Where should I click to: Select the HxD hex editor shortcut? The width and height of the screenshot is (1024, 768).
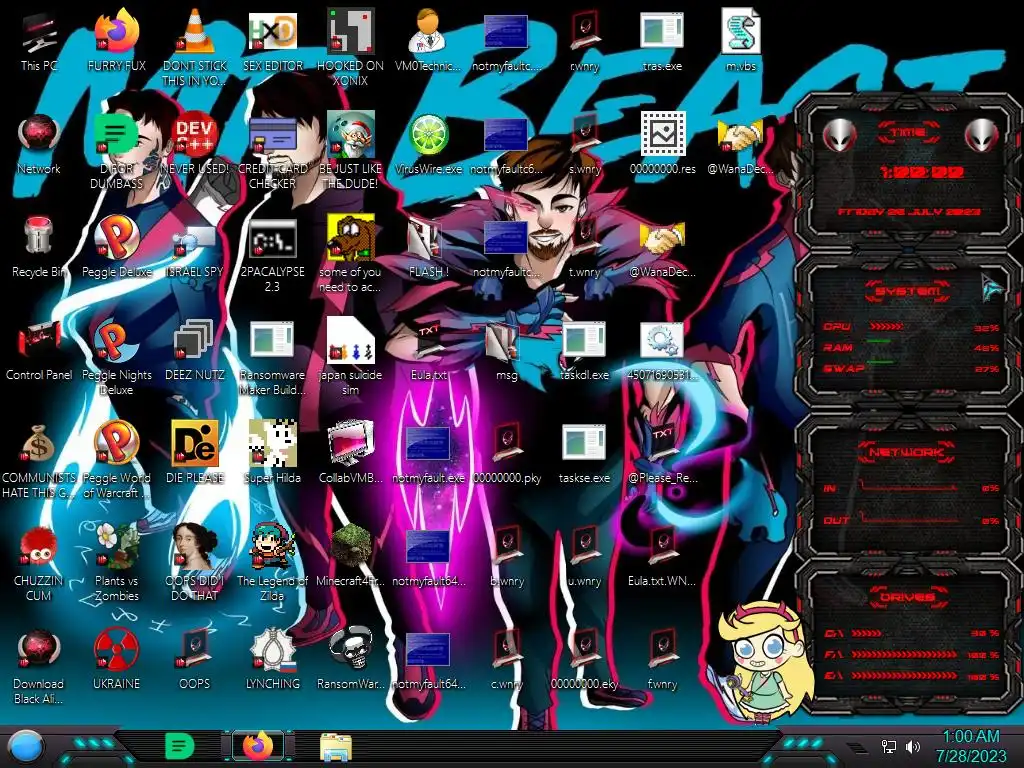click(272, 40)
